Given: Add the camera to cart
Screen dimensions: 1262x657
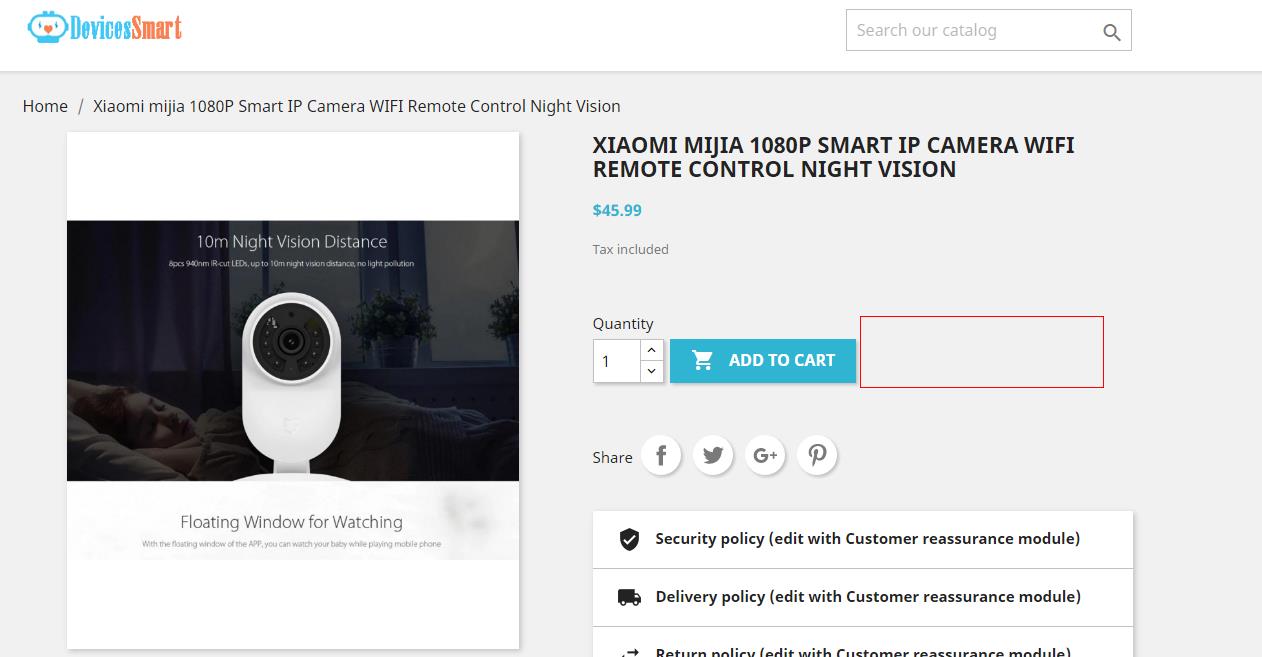Looking at the screenshot, I should click(763, 360).
